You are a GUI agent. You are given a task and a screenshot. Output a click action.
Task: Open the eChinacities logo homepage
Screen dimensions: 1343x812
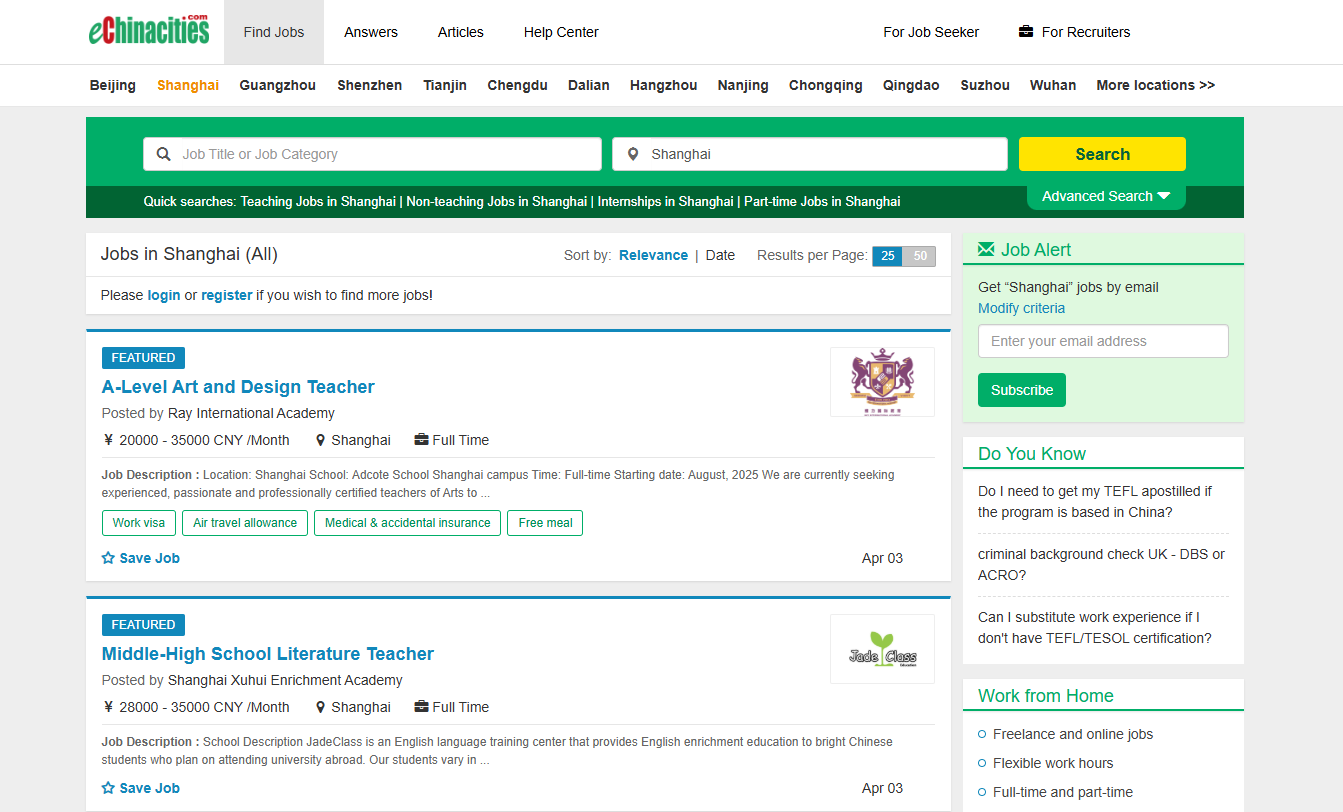click(149, 30)
